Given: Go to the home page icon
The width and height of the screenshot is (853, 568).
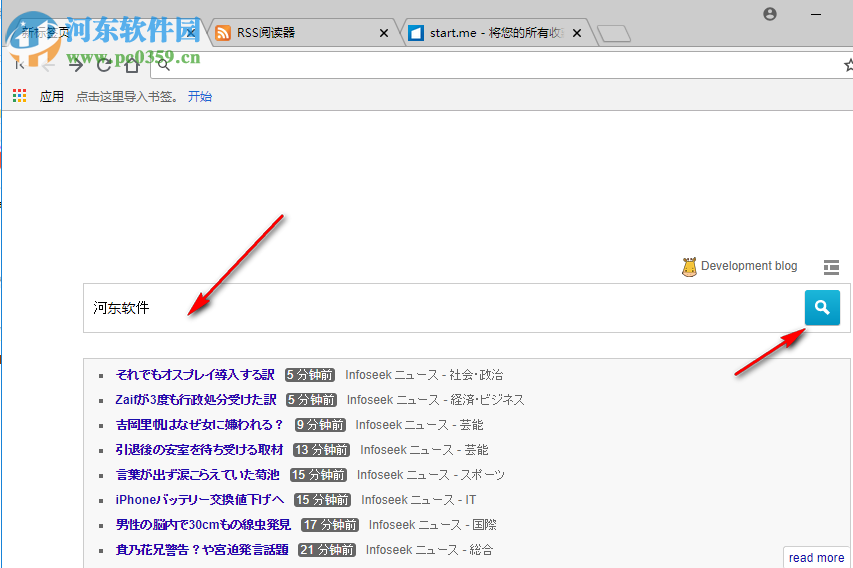Looking at the screenshot, I should pos(132,66).
